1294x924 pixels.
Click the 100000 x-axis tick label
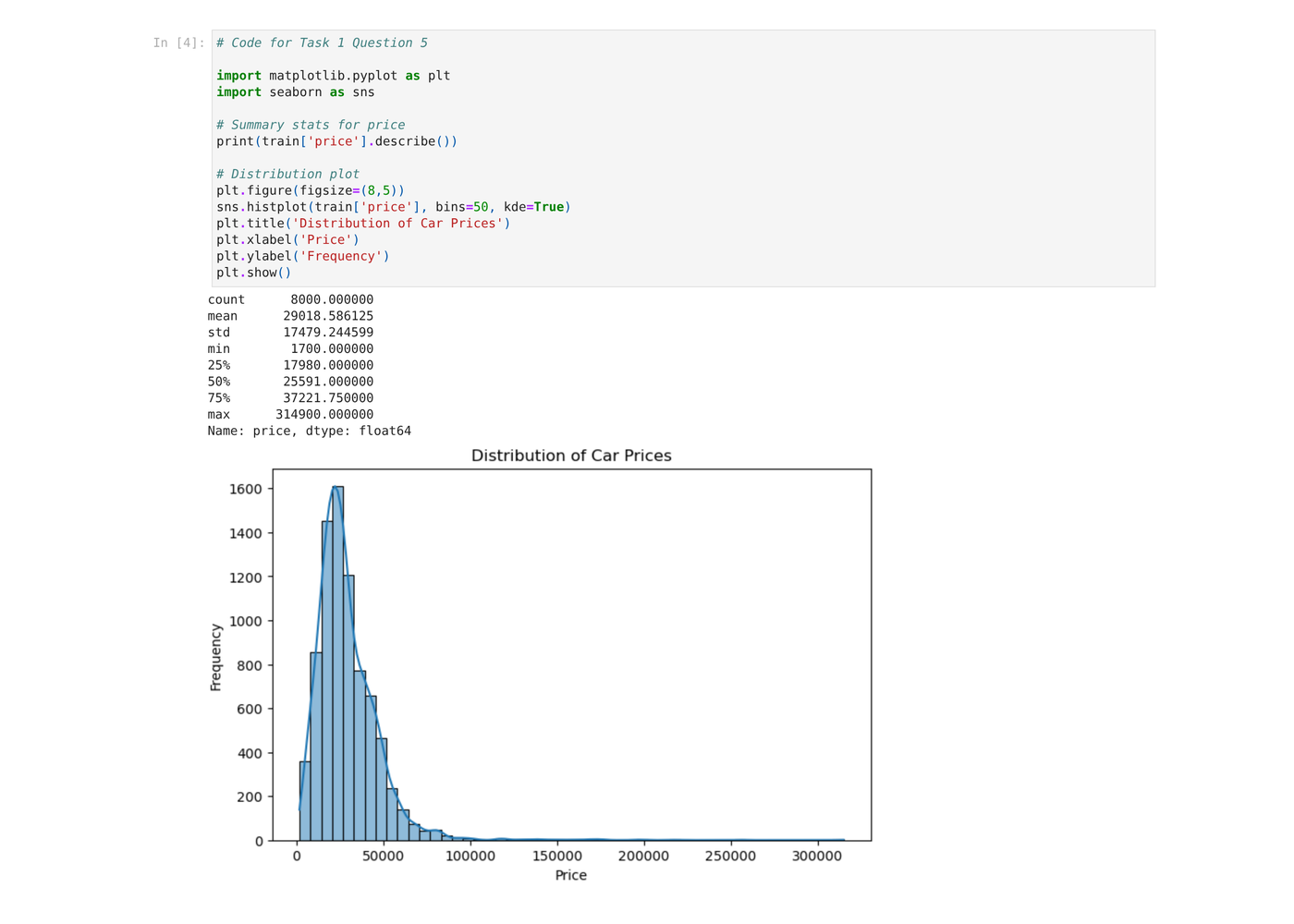click(470, 856)
